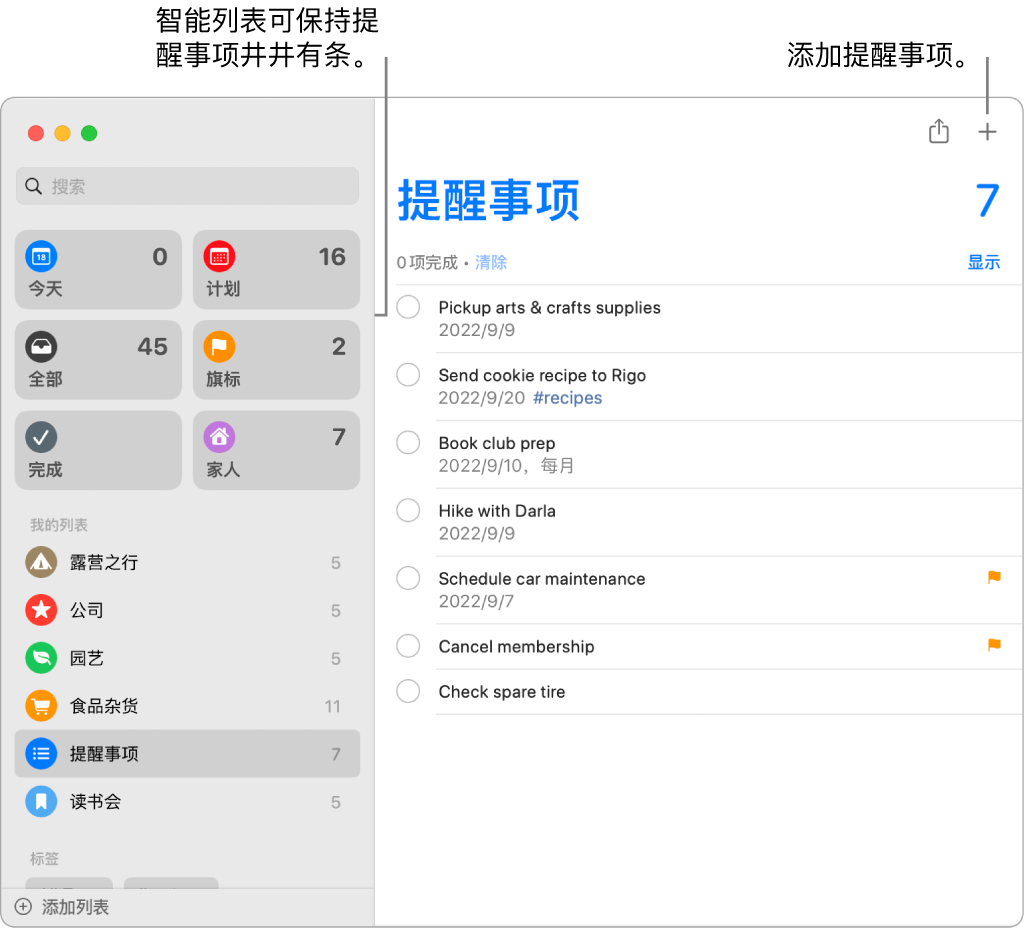Screen dimensions: 1027x931
Task: Select the 家人 list
Action: coord(276,450)
